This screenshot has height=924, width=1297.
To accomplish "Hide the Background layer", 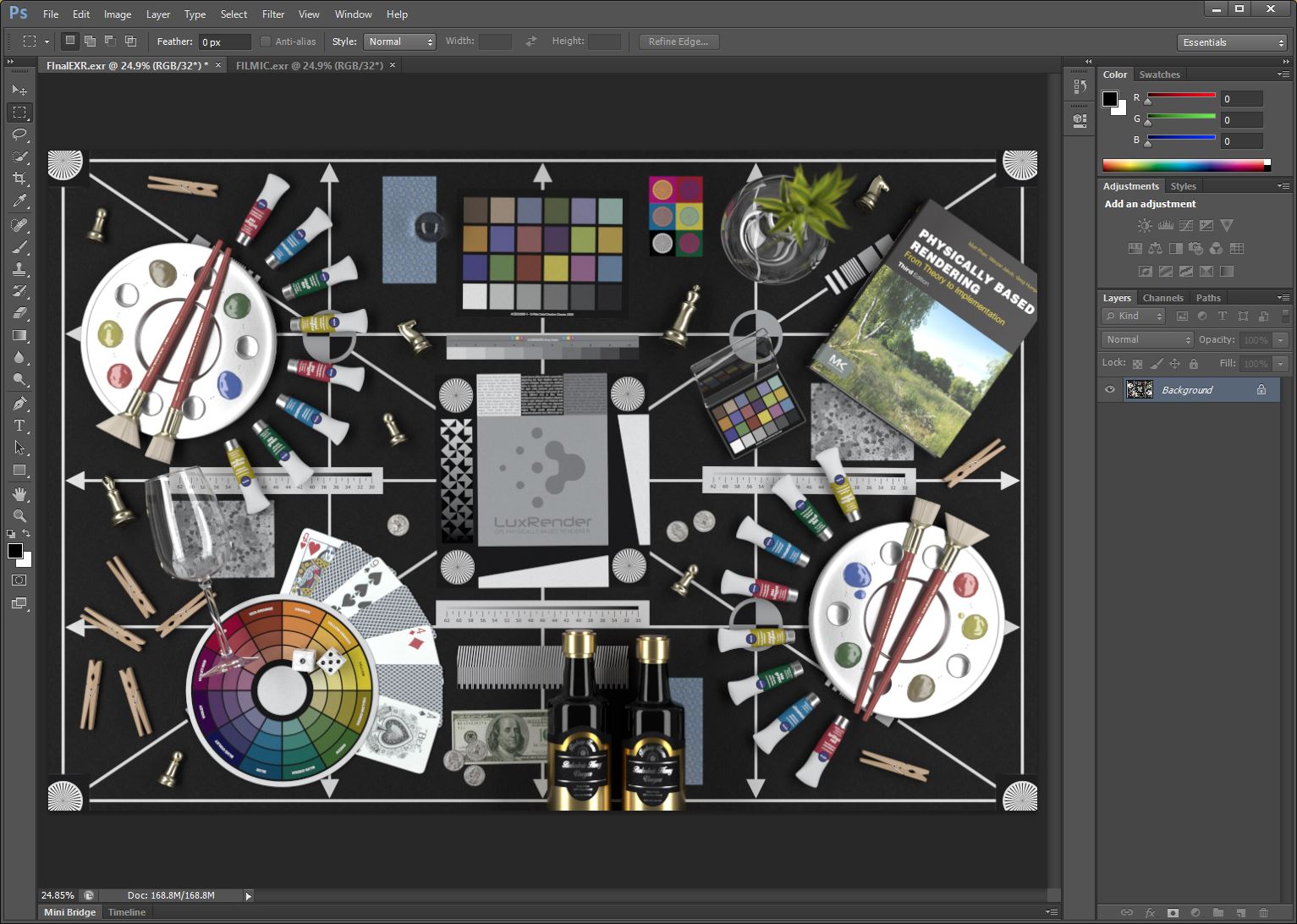I will pos(1110,390).
